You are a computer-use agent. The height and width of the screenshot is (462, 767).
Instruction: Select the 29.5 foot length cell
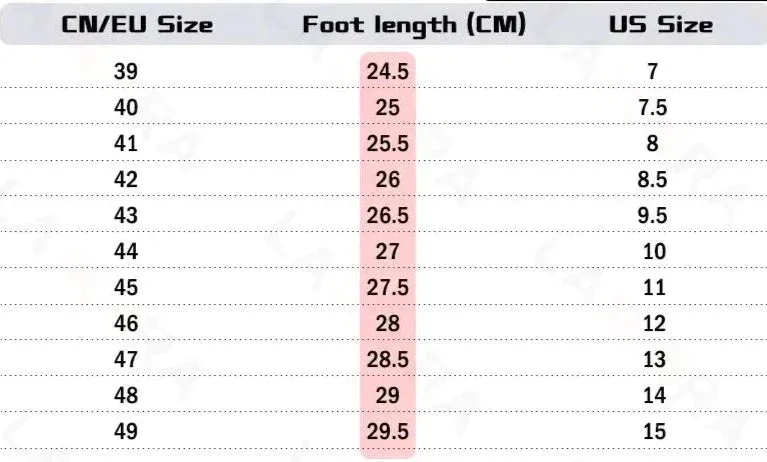coord(387,432)
